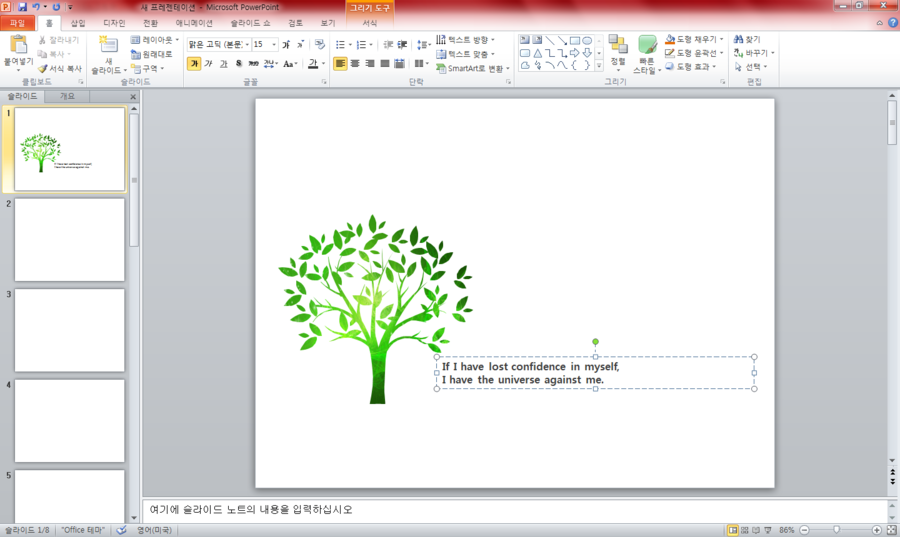The height and width of the screenshot is (537, 900).
Task: Increase font size with the larger 가 icon
Action: 286,44
